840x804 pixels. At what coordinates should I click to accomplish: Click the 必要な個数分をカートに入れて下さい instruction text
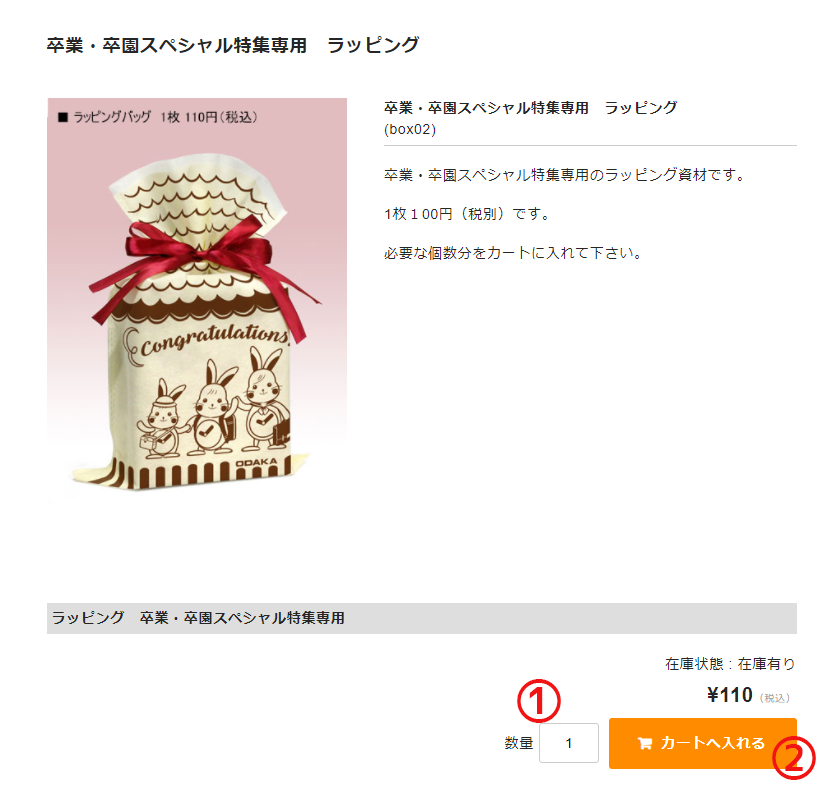[513, 253]
